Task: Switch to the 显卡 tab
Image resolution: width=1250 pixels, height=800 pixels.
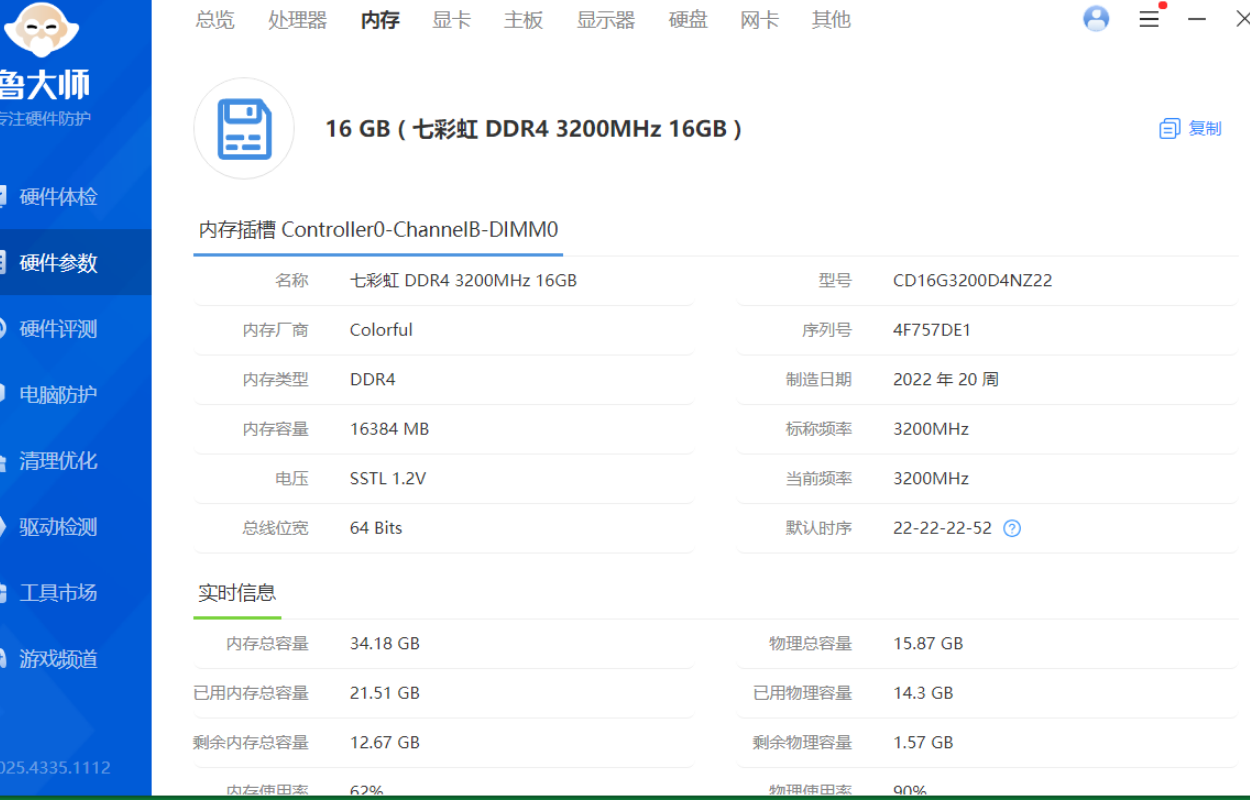Action: (x=451, y=20)
